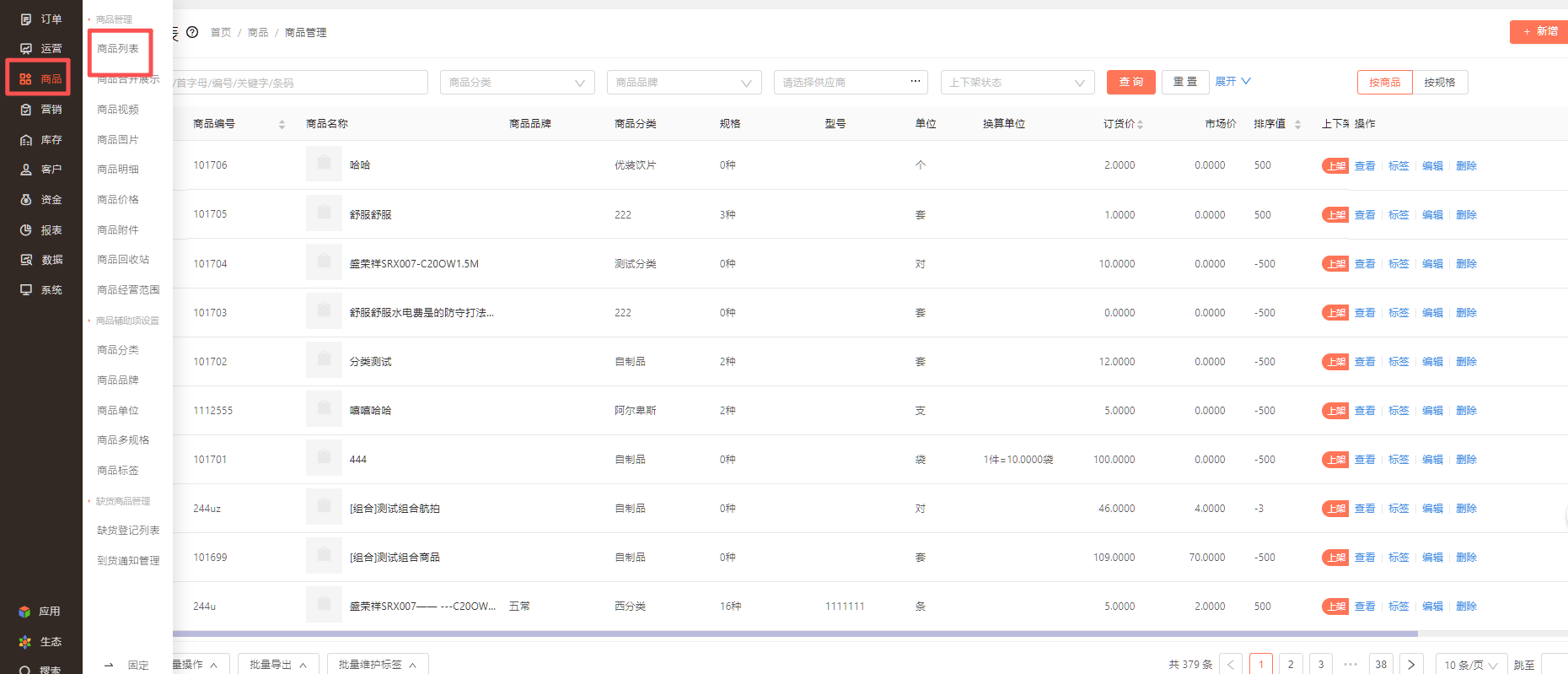
Task: Toggle 上架 status for product 101706
Action: click(1335, 166)
